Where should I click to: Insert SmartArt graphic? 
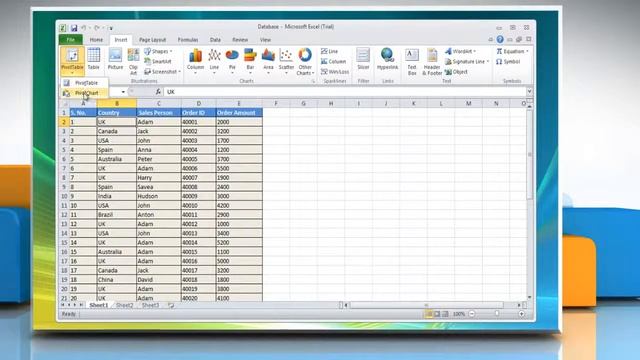click(x=158, y=62)
